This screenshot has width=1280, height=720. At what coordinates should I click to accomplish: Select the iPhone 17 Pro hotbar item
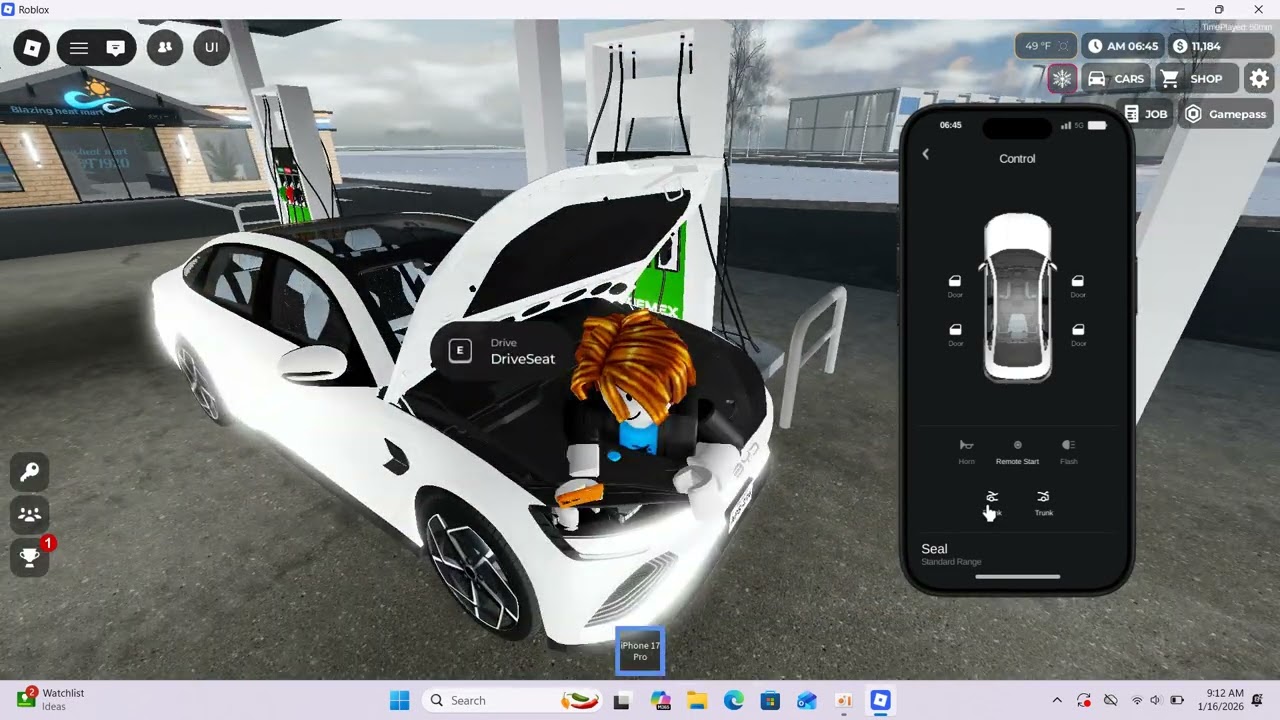[640, 651]
